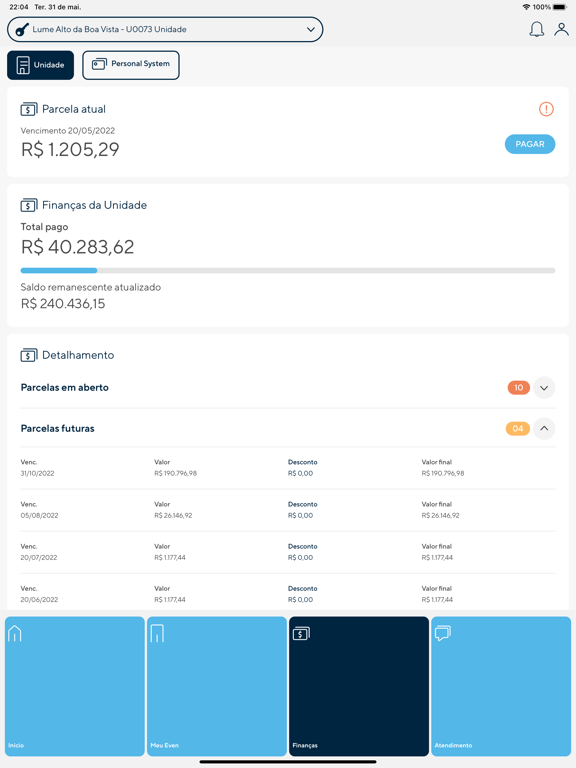Click the current installment amount R$ 1.205,29
Viewport: 576px width, 768px height.
[70, 149]
